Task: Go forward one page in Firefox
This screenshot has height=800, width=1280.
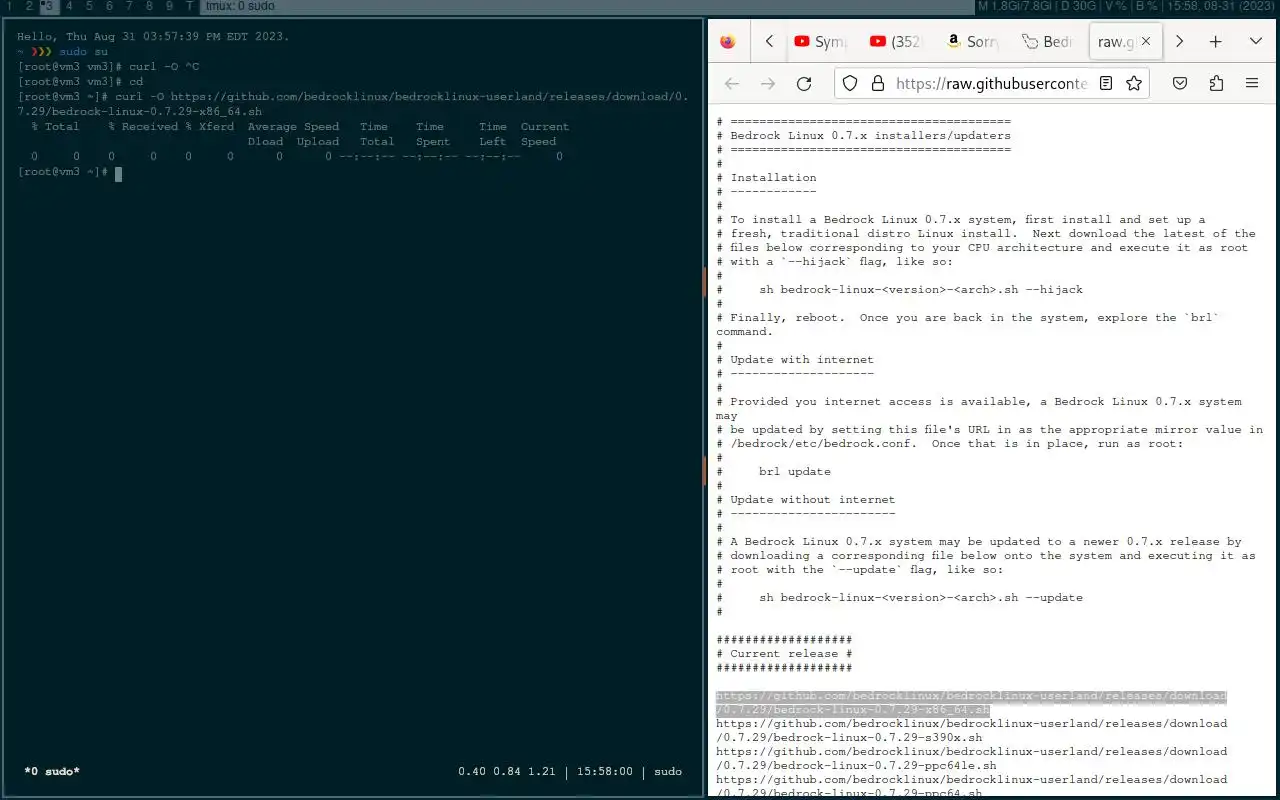Action: (768, 84)
